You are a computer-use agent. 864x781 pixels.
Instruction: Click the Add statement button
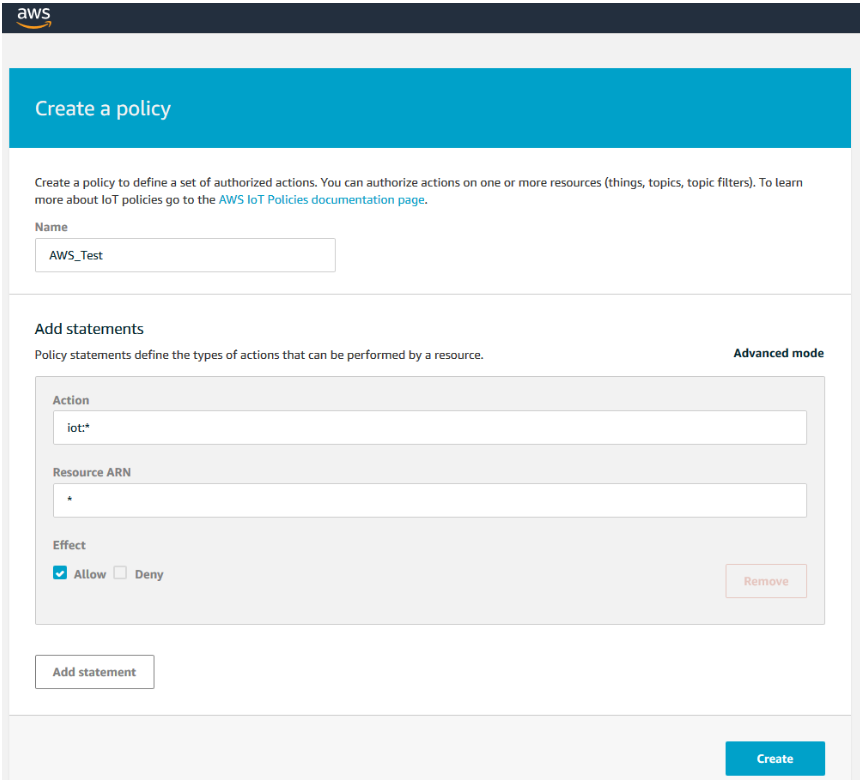(94, 672)
